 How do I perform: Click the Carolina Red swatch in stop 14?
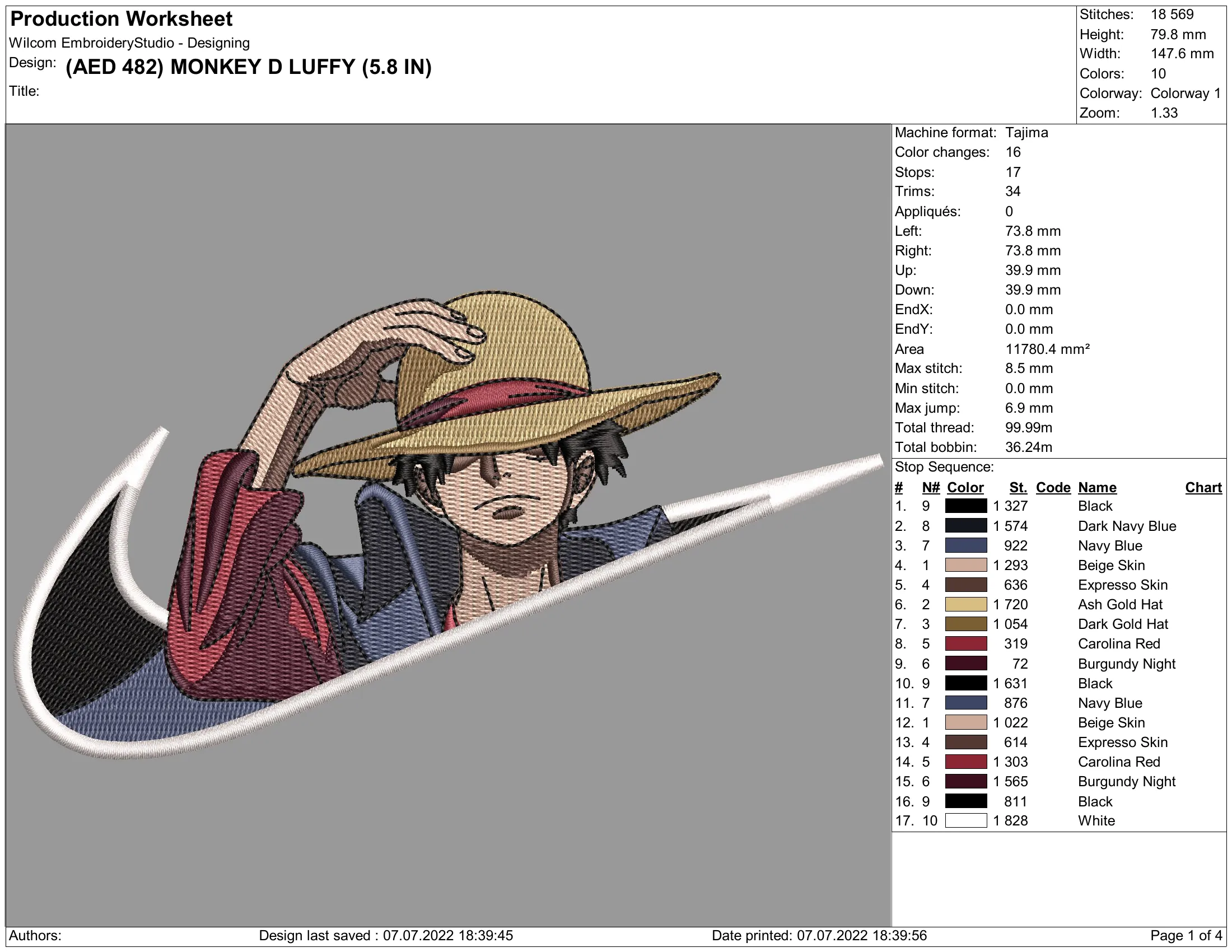(966, 762)
